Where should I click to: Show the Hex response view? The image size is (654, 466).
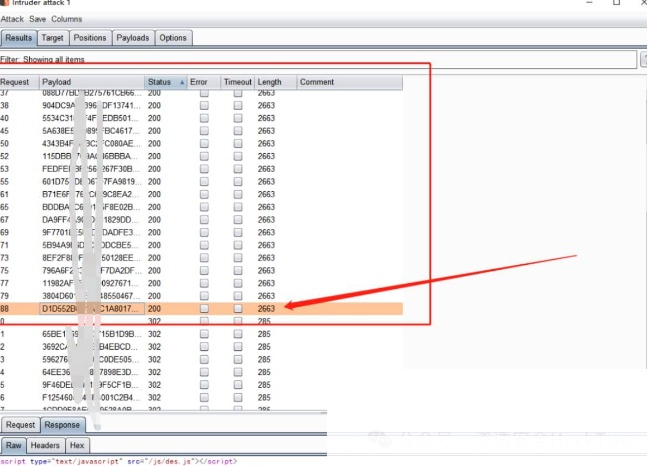coord(77,446)
